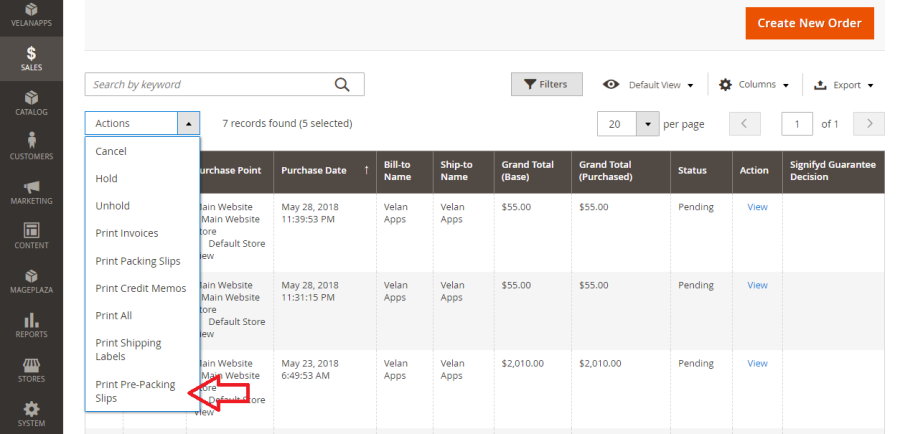900x434 pixels.
Task: Choose Print Packing Slips action
Action: (x=142, y=261)
